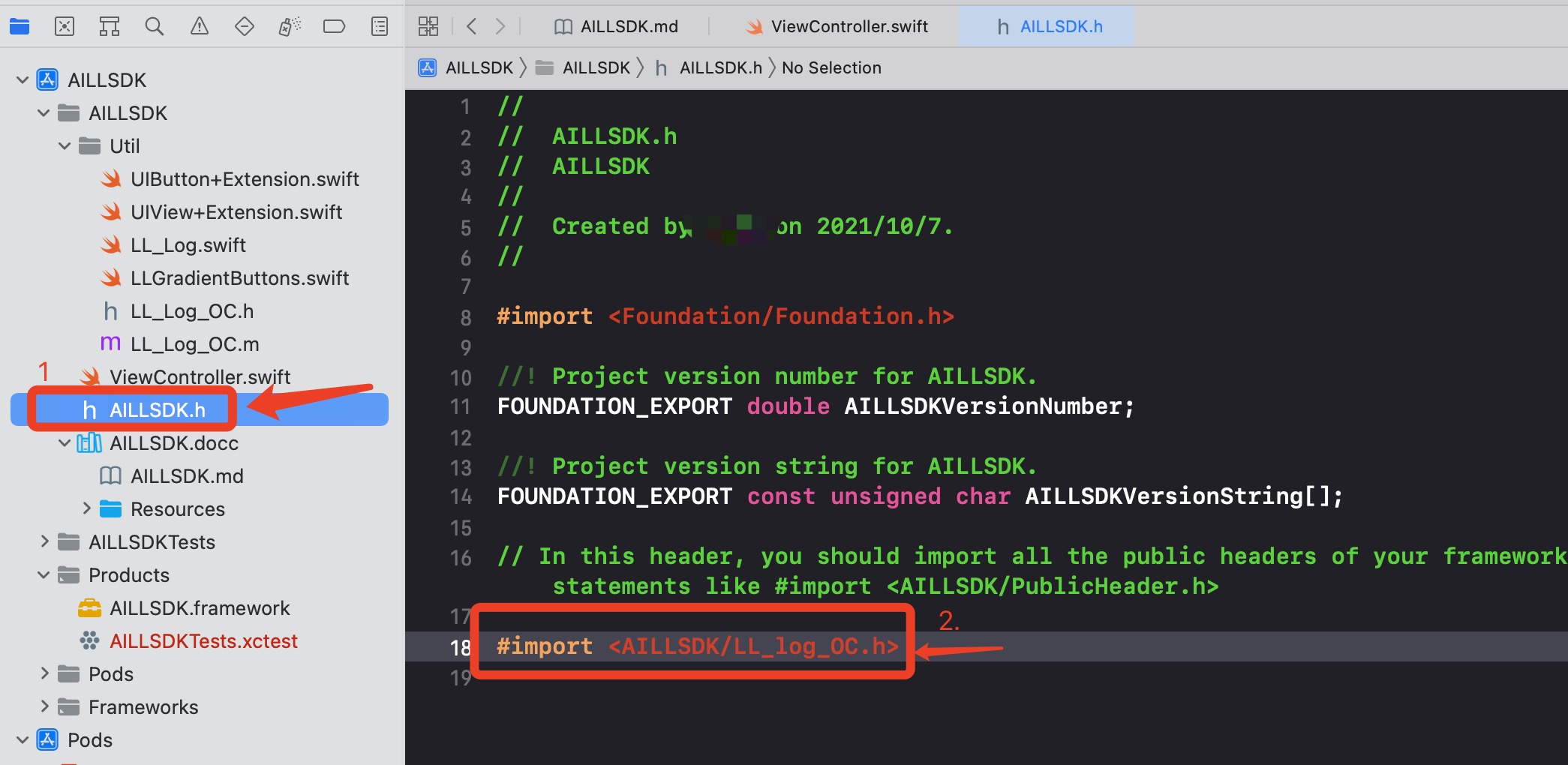Open the Debug navigator spray icon

pyautogui.click(x=290, y=27)
